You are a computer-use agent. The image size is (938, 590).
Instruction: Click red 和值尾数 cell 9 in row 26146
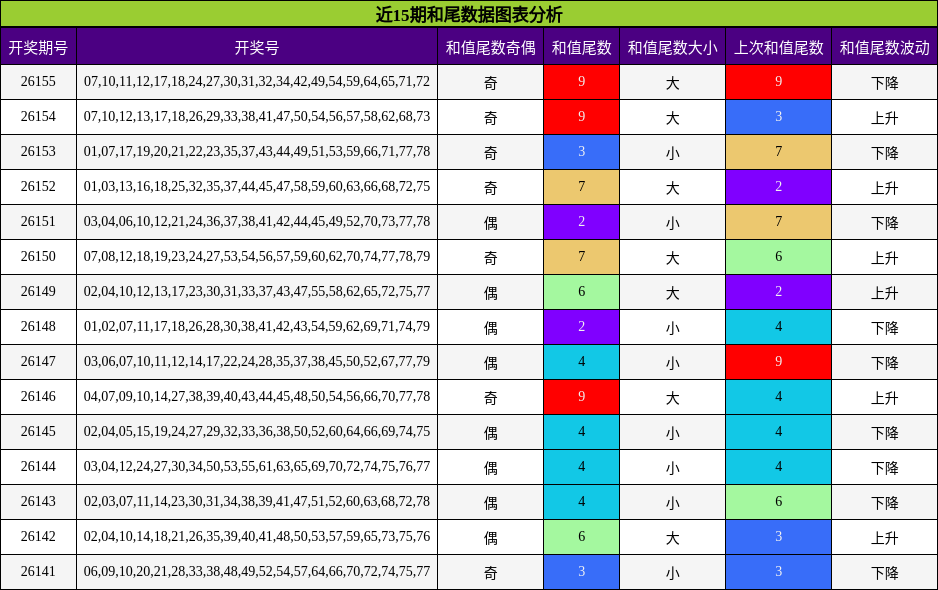tap(581, 397)
